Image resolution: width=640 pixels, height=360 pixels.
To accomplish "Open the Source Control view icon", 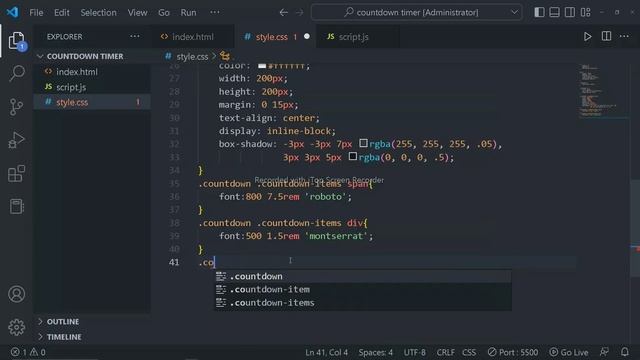I will [x=16, y=107].
